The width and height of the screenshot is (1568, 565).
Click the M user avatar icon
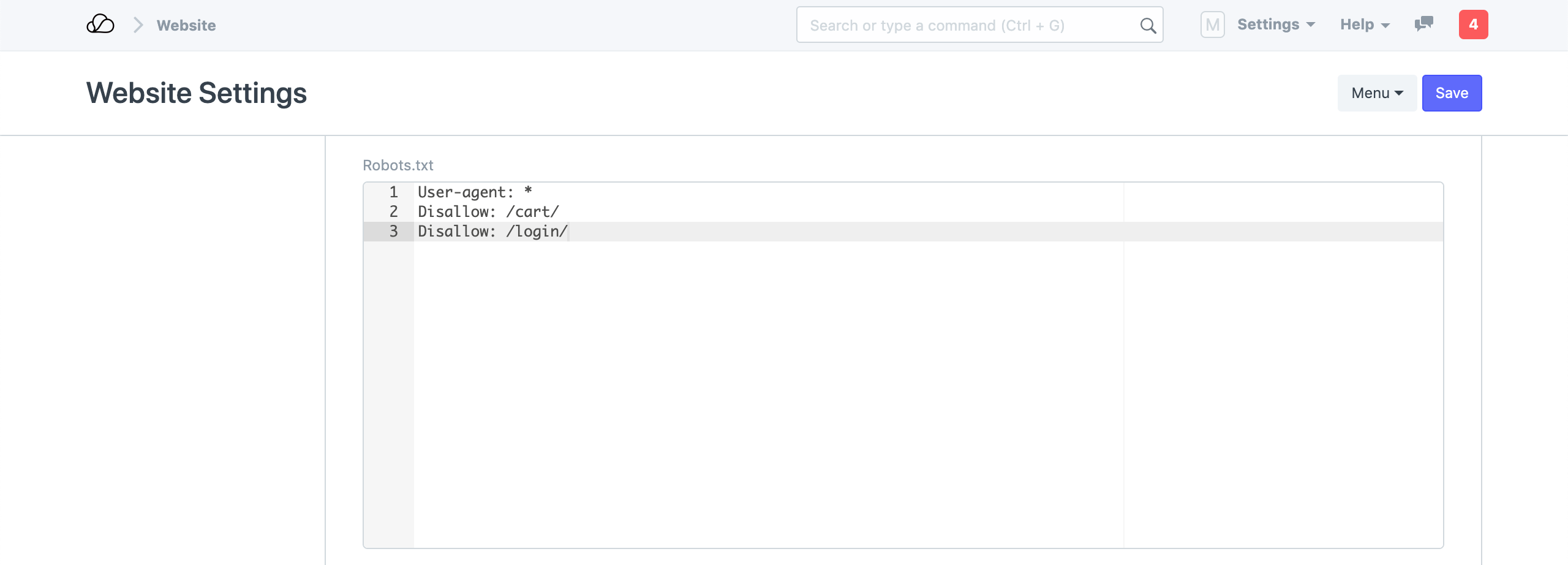point(1212,25)
